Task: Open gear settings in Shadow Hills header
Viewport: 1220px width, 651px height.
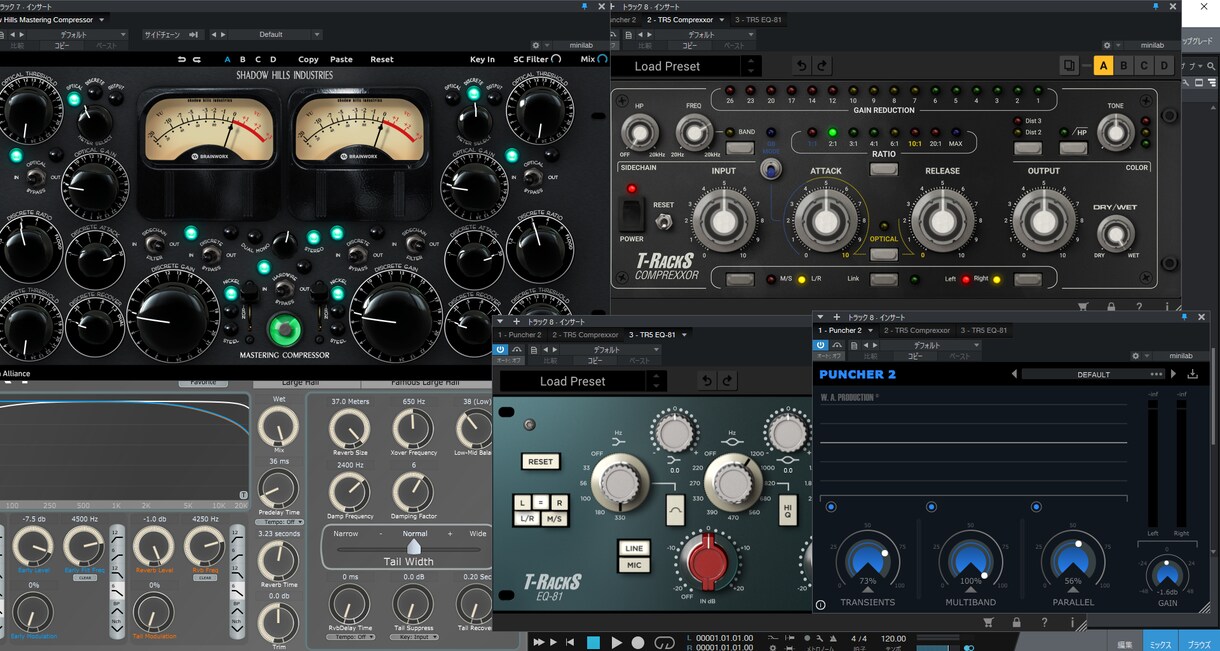Action: point(535,45)
